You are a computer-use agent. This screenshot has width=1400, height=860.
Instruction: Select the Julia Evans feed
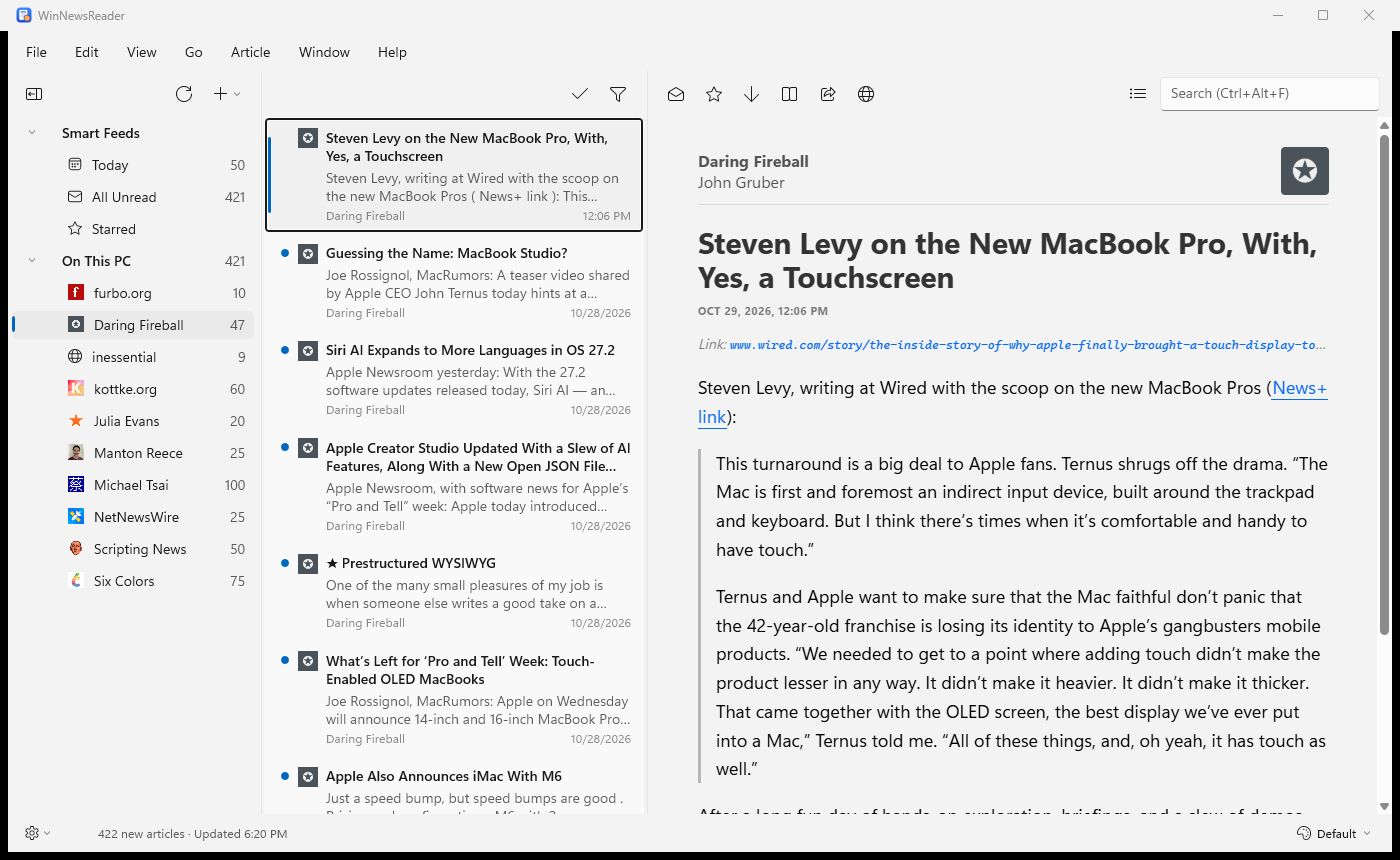pyautogui.click(x=133, y=421)
